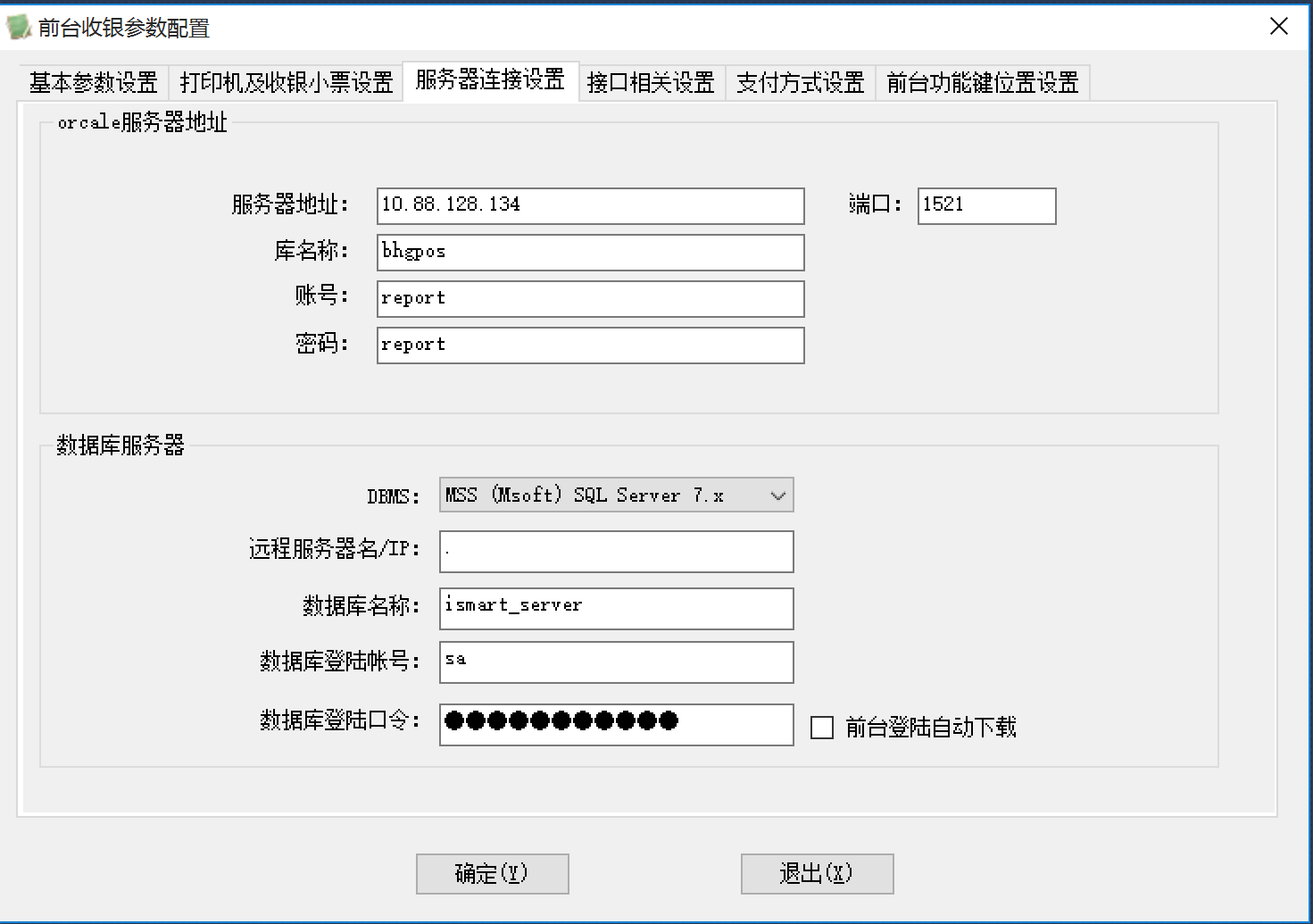The image size is (1313, 924).
Task: Click the 库名称 field with bhgpos
Action: coord(591,252)
